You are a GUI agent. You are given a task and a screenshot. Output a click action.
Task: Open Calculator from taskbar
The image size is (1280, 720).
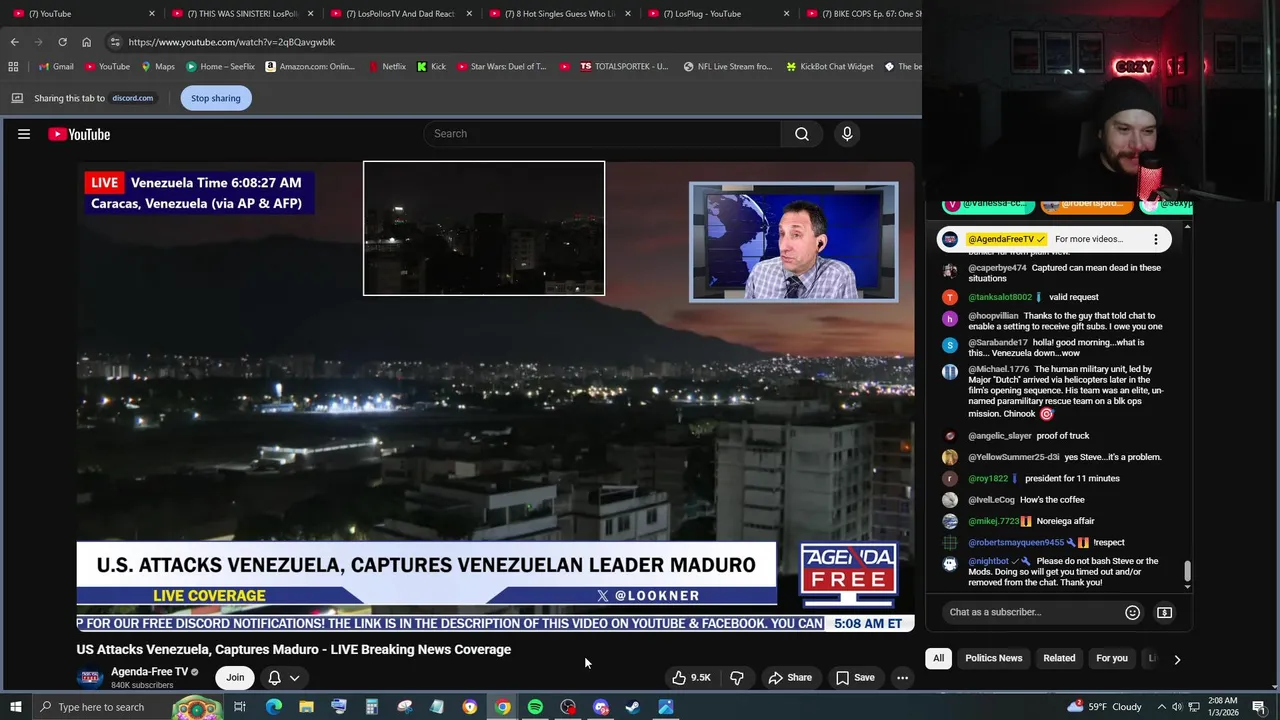coord(371,707)
